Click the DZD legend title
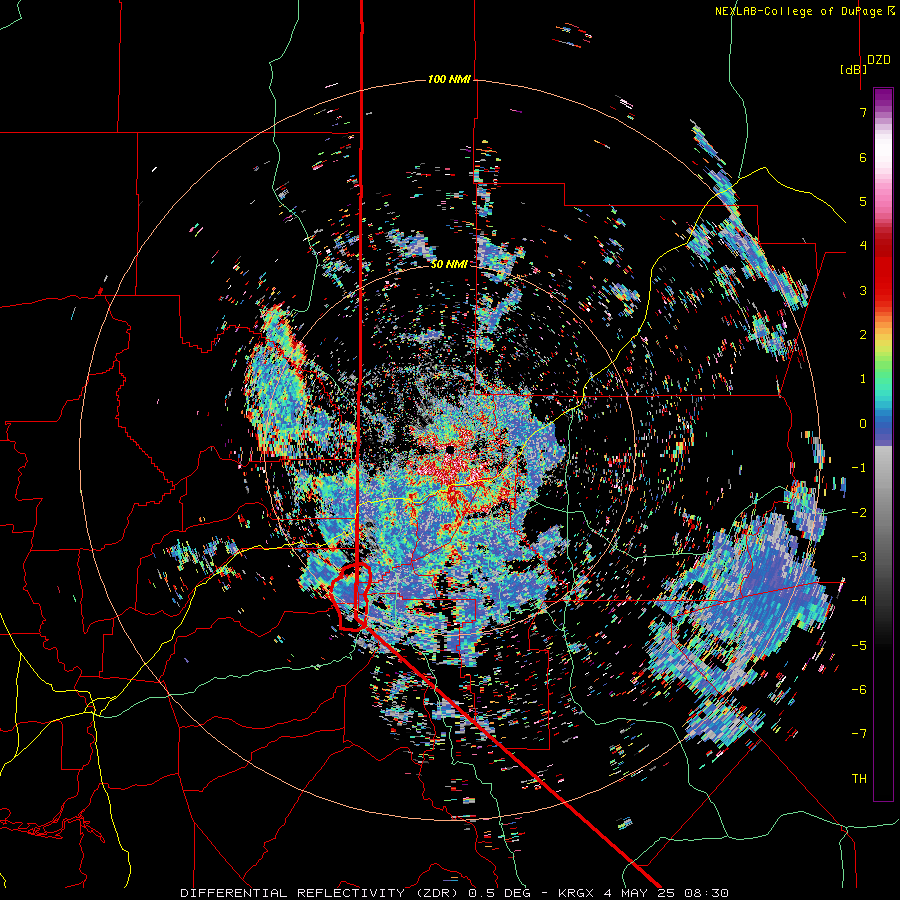900x900 pixels. [879, 60]
